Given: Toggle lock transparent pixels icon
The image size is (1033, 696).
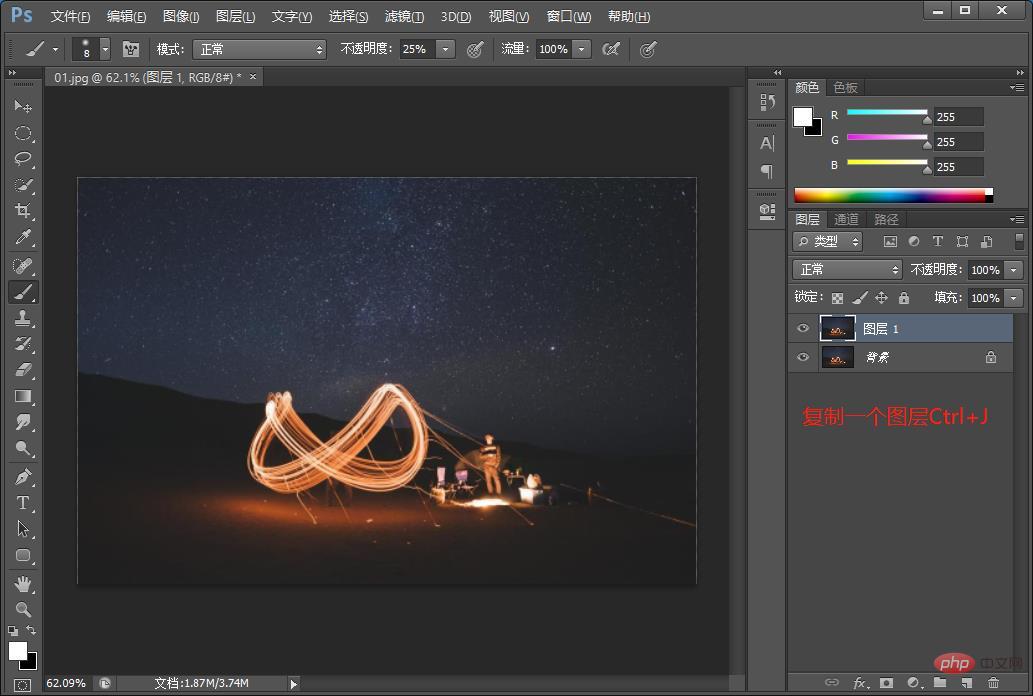Looking at the screenshot, I should click(x=837, y=298).
